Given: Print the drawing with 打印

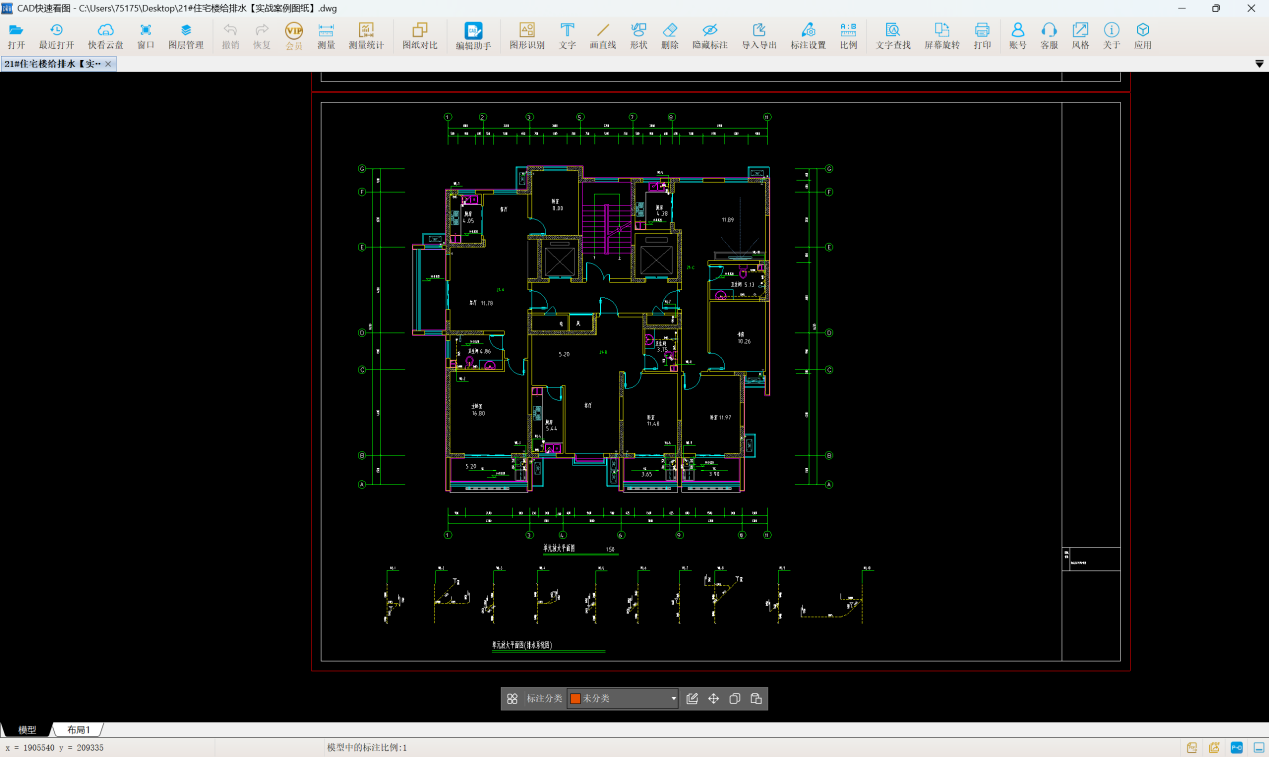Looking at the screenshot, I should click(x=982, y=36).
